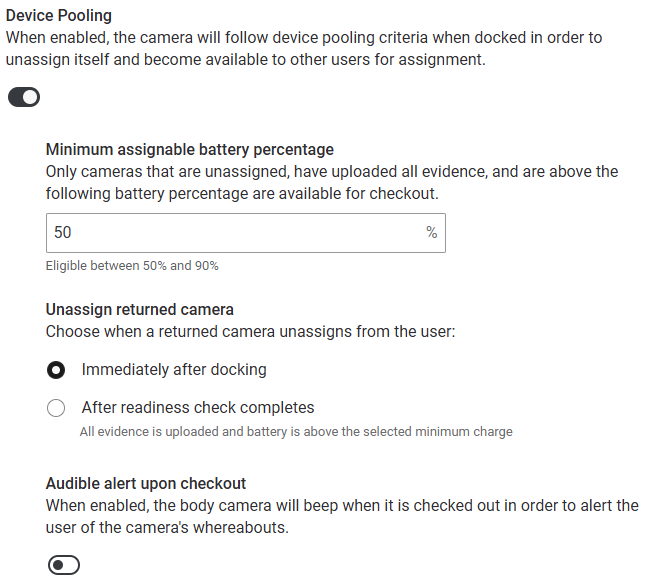Choose the After readiness check completes radio button
The image size is (656, 583).
56,408
